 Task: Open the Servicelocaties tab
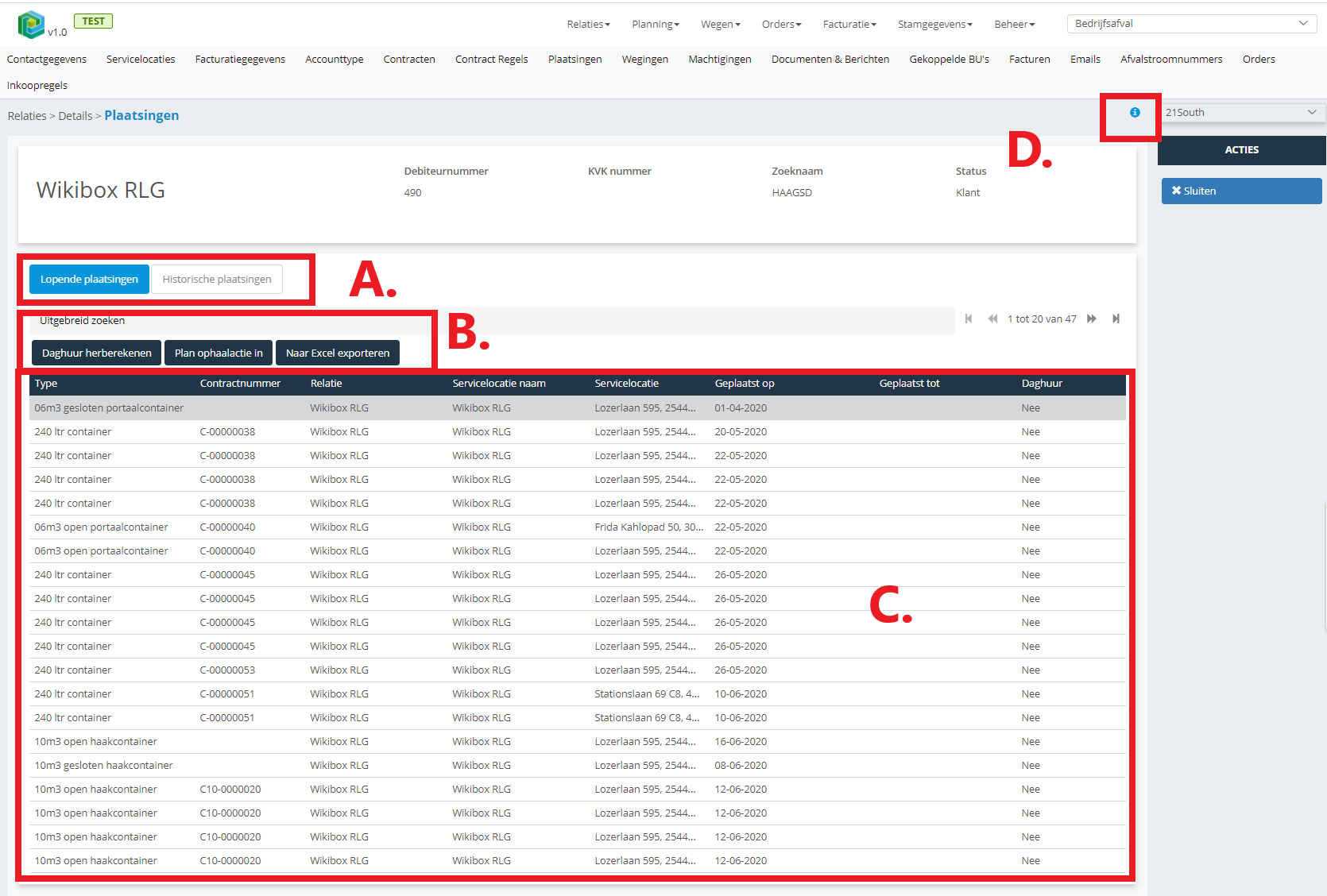(x=141, y=60)
